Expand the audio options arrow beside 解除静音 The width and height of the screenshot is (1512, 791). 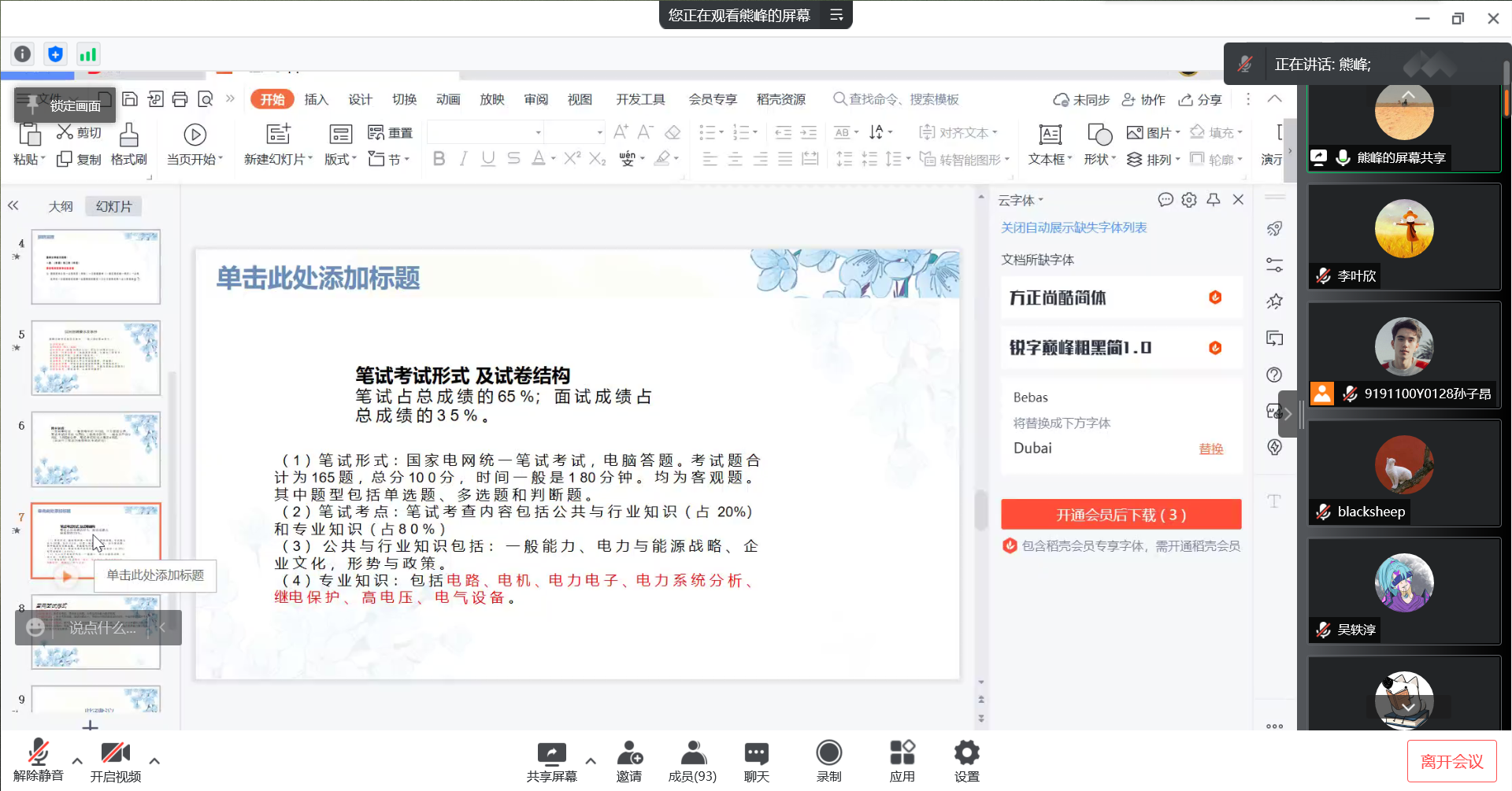(x=77, y=761)
